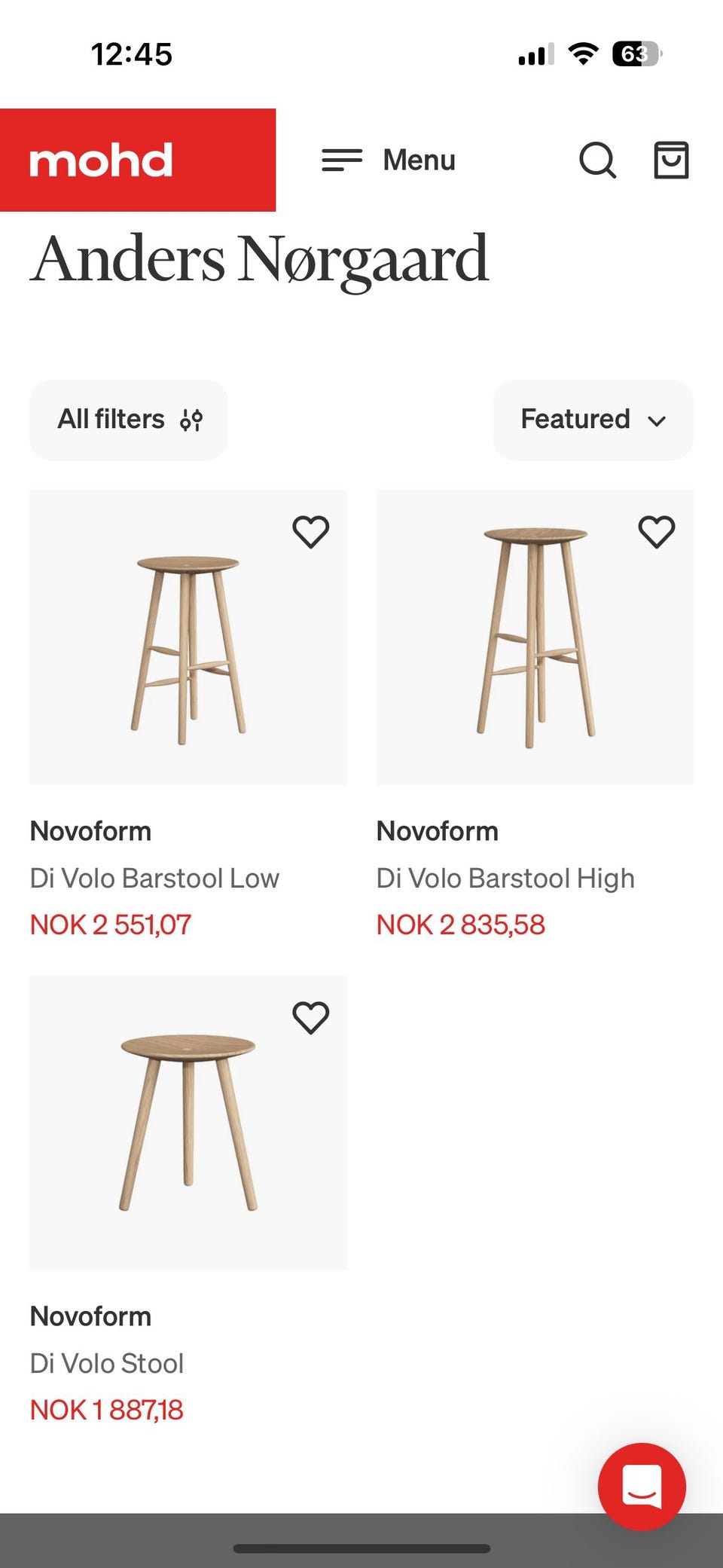Image resolution: width=723 pixels, height=1568 pixels.
Task: Tap the battery indicator in status bar
Action: (x=636, y=54)
